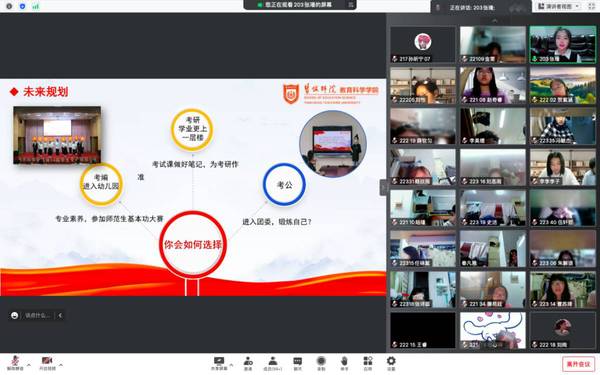Viewport: 600px width, 375px height.
Task: Expand audio options arrow beside microphone
Action: click(x=29, y=365)
